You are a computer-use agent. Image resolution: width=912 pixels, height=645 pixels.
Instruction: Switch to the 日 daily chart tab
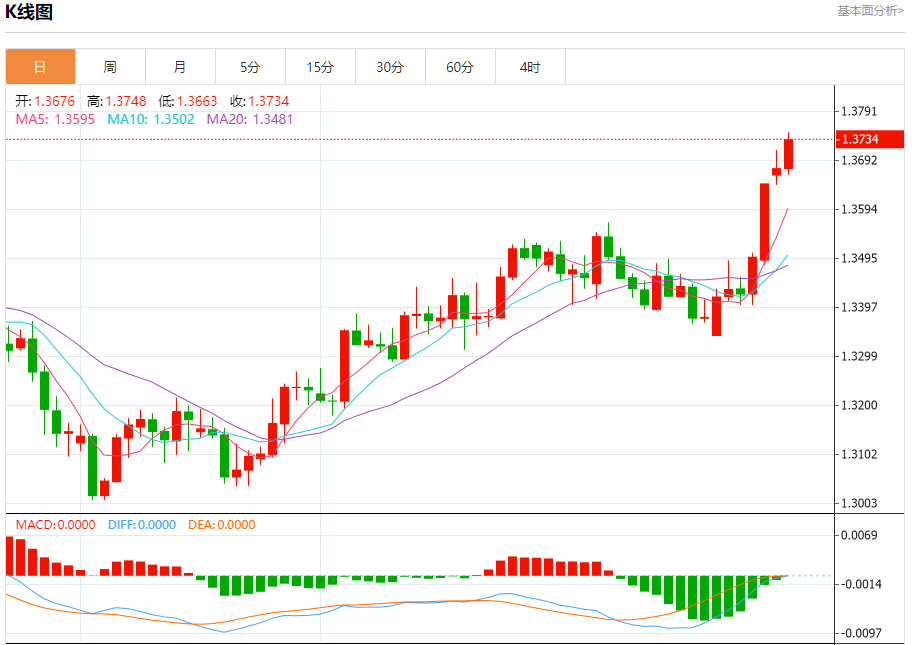coord(40,67)
